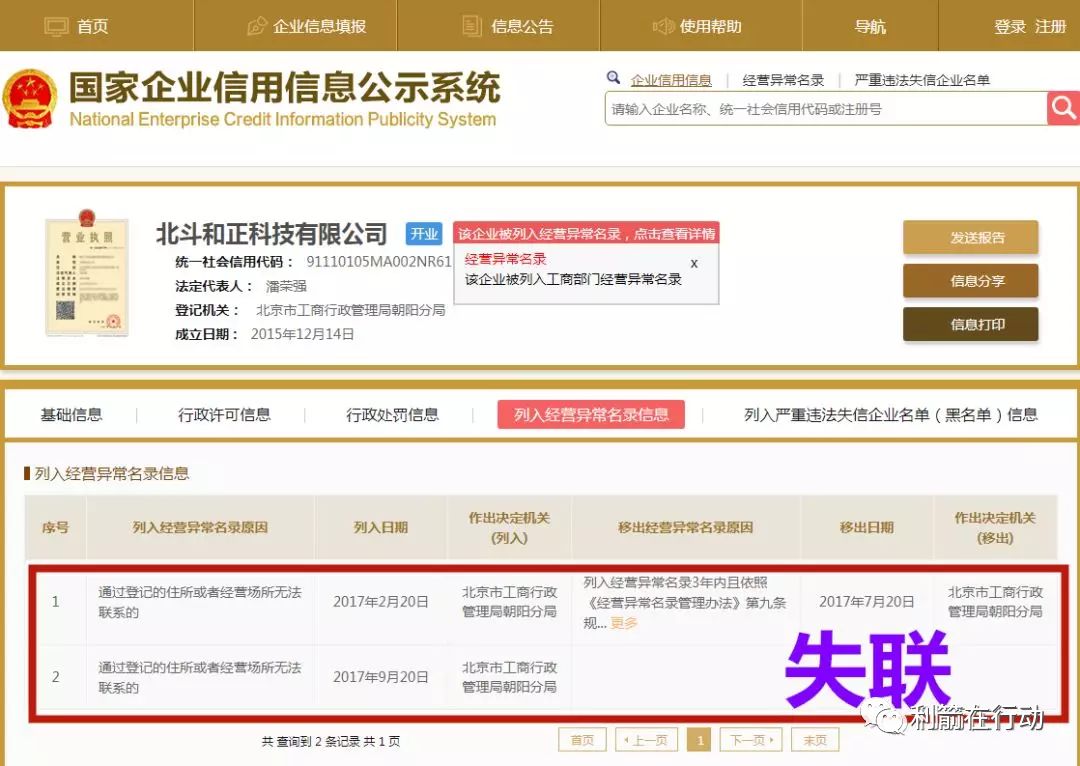Click the magnifier icon before 企业信用信息
The image size is (1080, 766).
612,77
